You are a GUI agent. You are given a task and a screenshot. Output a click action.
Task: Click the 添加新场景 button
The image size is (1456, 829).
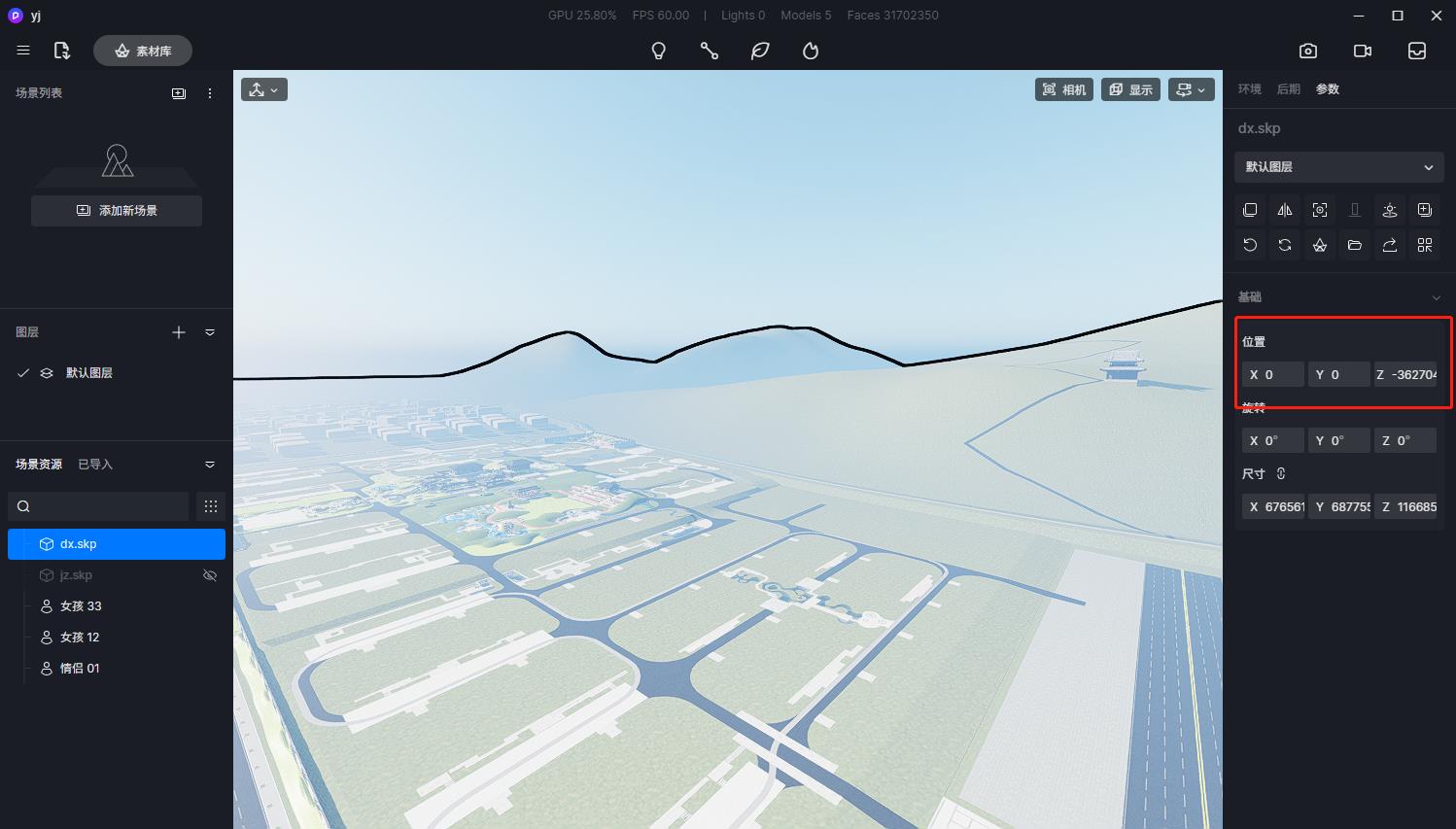[117, 211]
